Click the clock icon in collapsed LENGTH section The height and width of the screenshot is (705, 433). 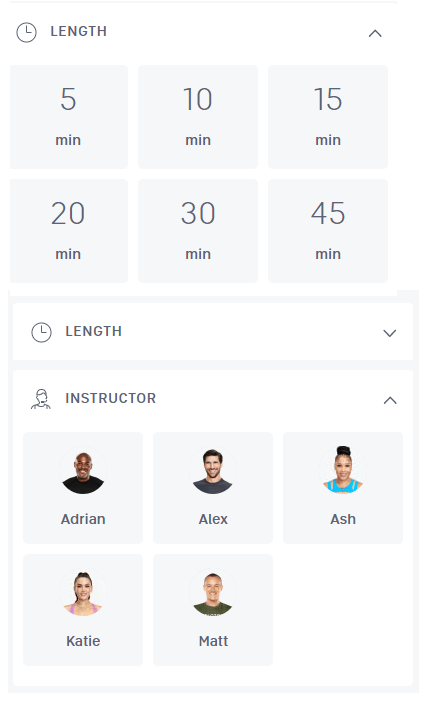[x=41, y=332]
